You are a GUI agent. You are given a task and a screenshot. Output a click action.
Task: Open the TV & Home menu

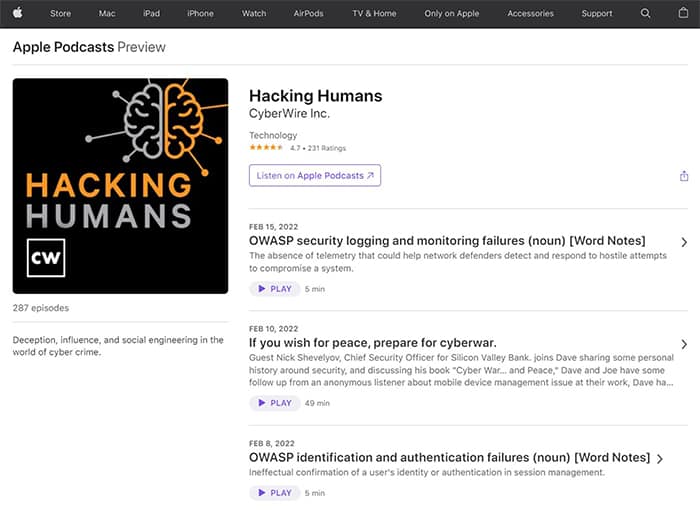374,13
